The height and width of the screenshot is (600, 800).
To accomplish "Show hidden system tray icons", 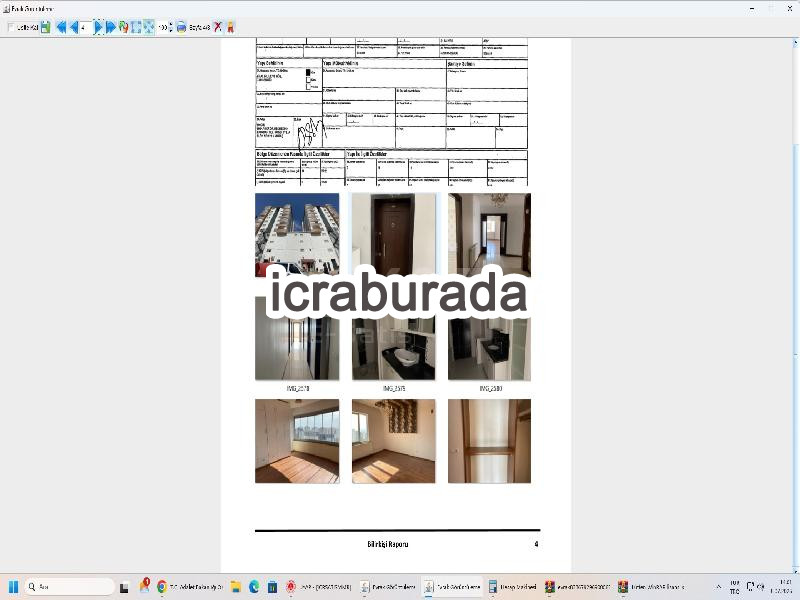I will (x=718, y=587).
